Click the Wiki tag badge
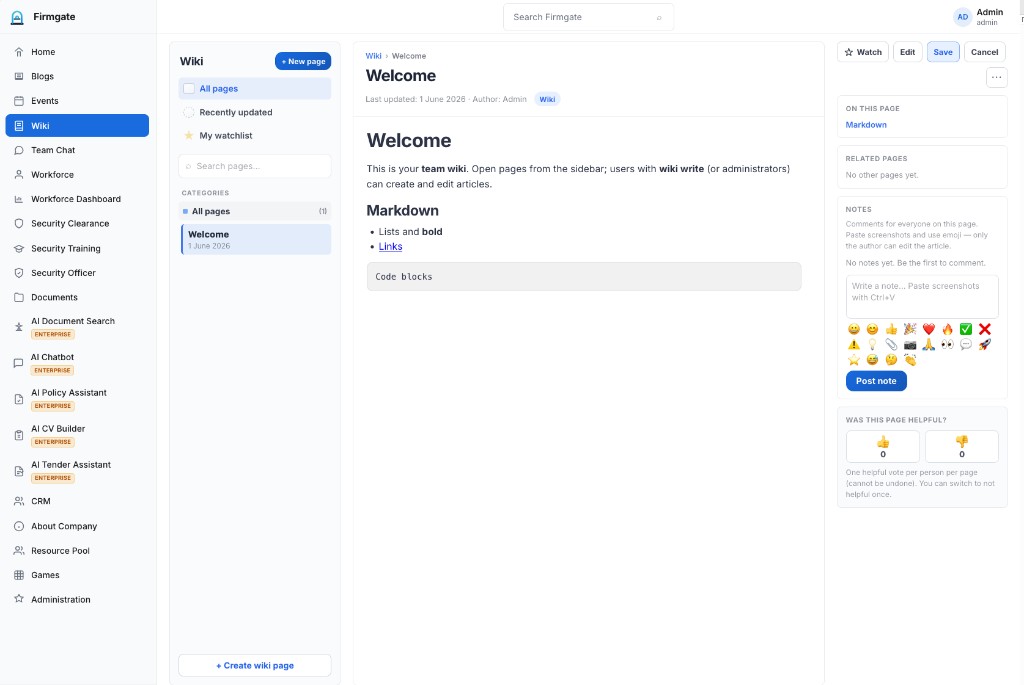The image size is (1024, 685). tap(547, 99)
